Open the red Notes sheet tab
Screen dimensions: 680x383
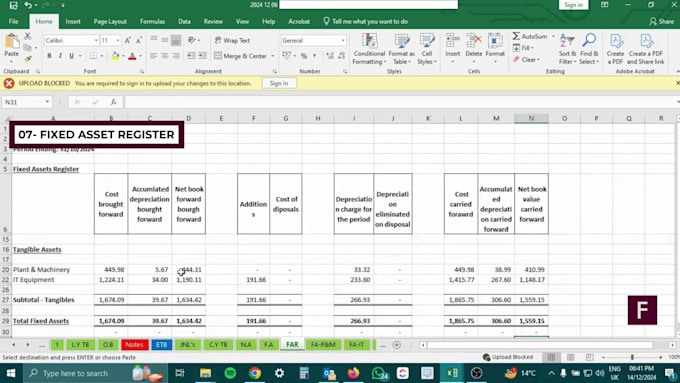coord(134,344)
